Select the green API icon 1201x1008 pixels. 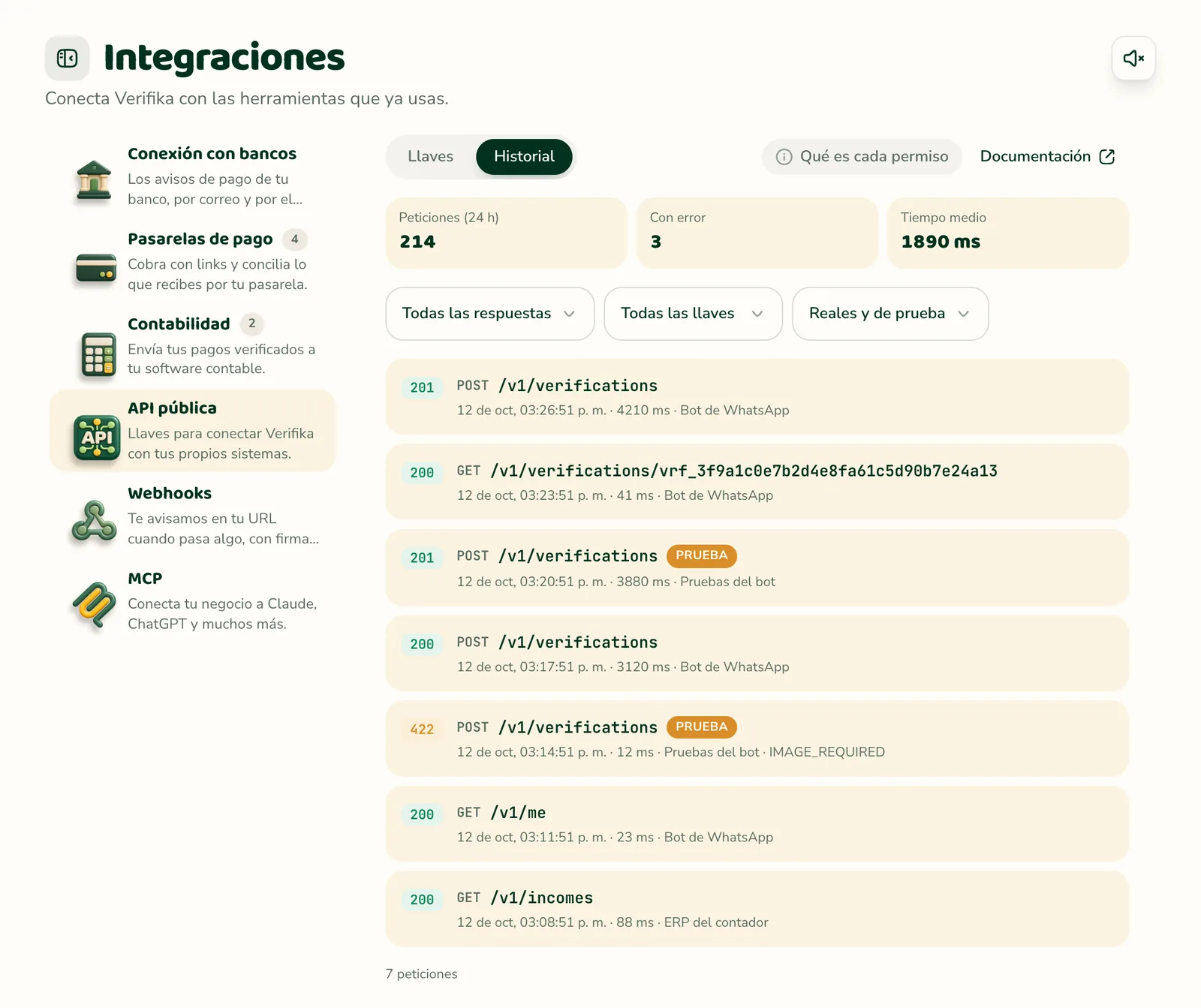point(97,438)
